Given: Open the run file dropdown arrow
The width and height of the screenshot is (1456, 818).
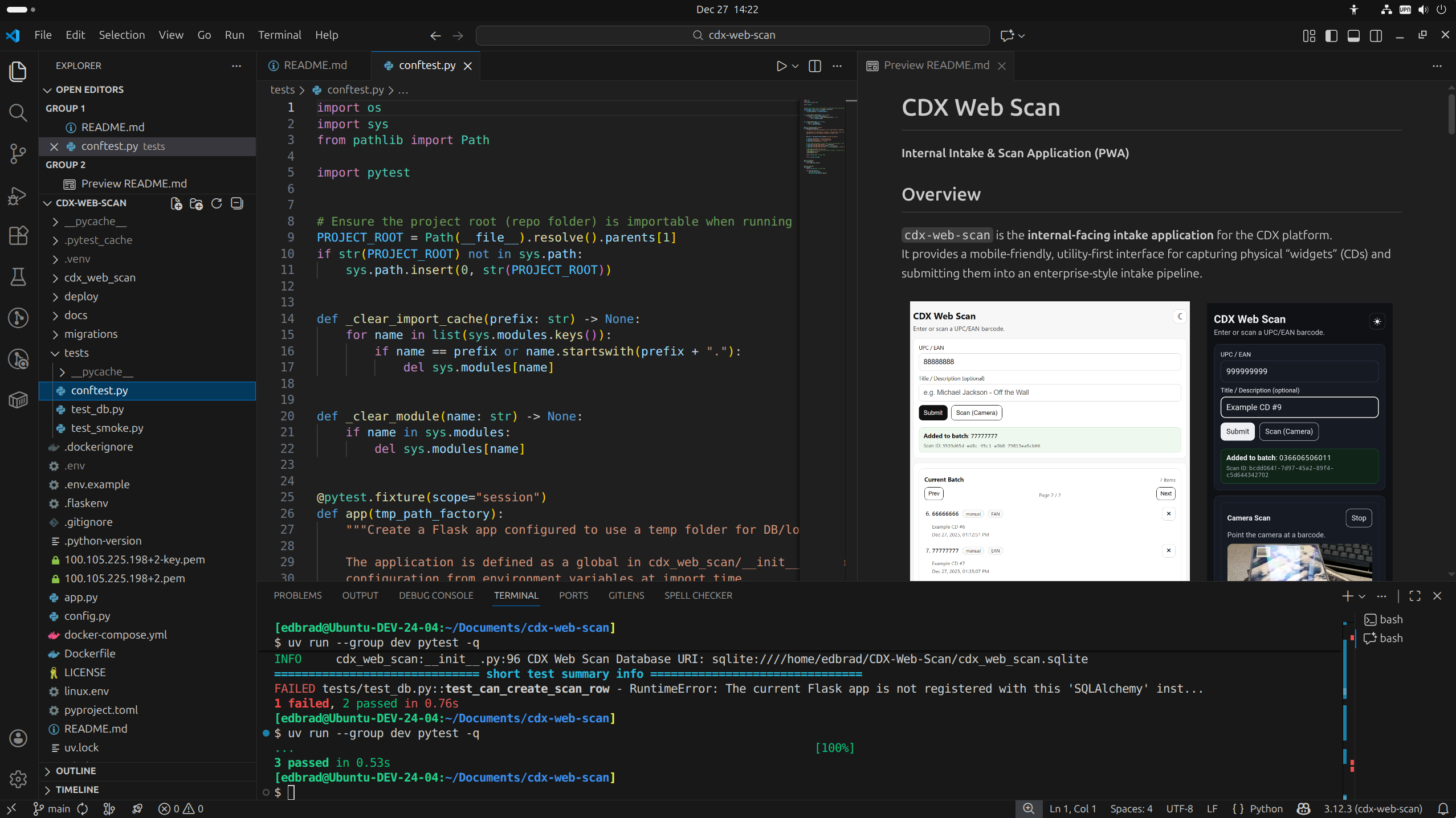Looking at the screenshot, I should tap(795, 66).
